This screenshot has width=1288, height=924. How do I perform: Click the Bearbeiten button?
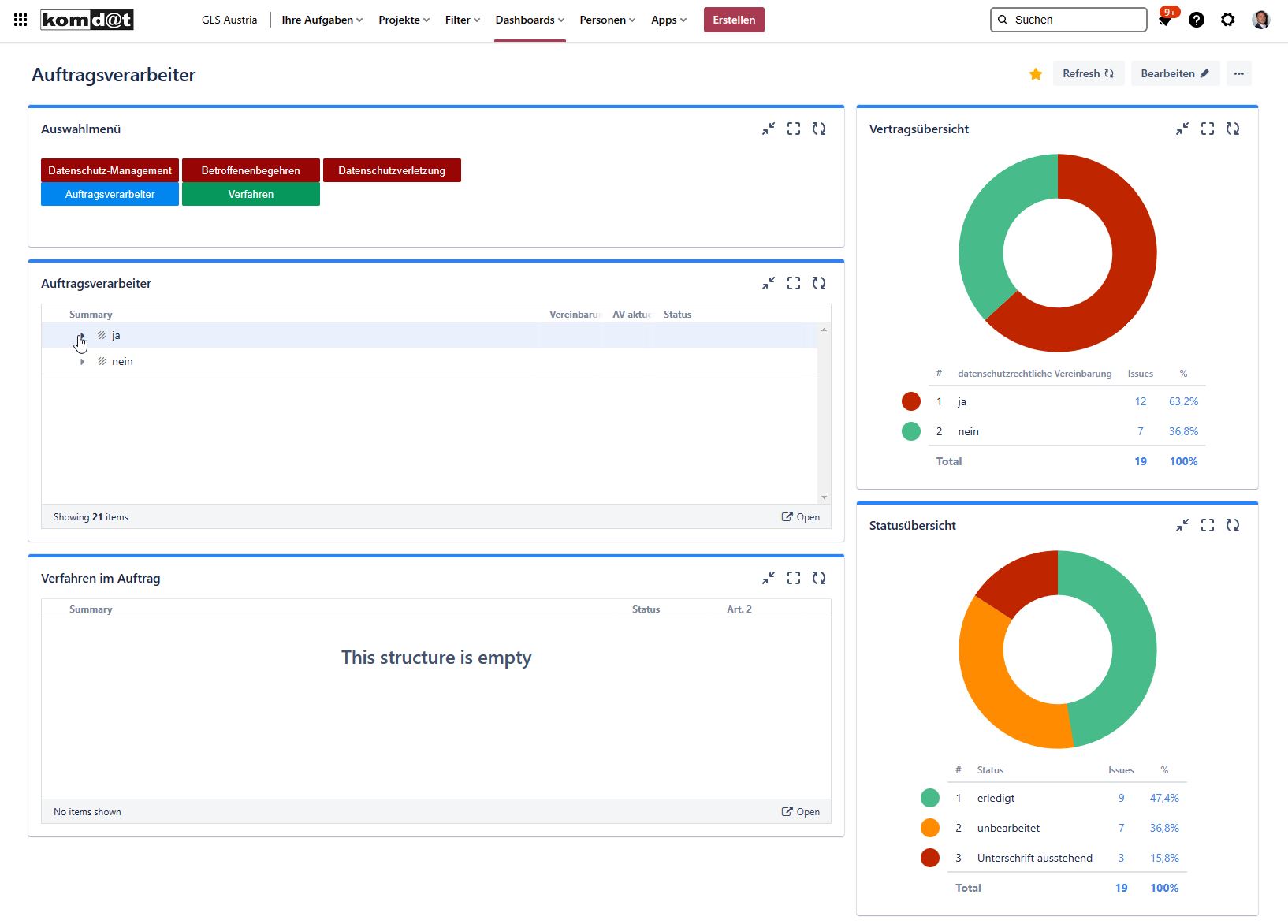(1174, 73)
